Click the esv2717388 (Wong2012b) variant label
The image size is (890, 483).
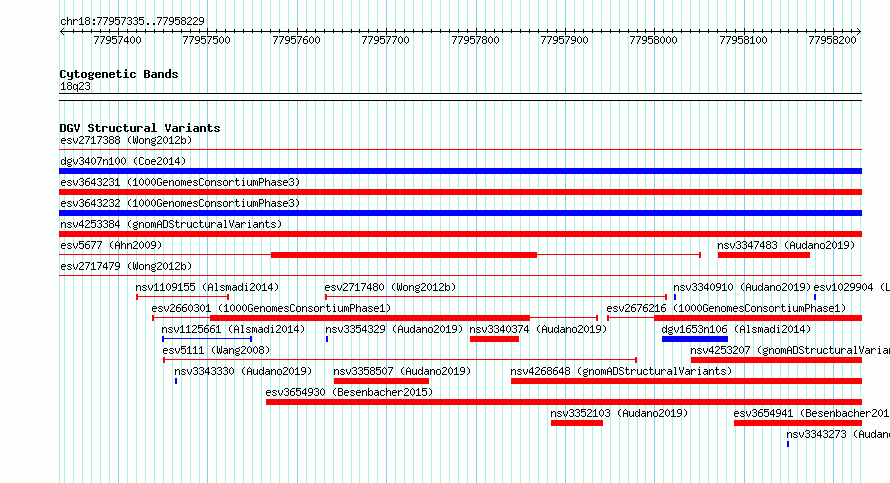click(126, 140)
